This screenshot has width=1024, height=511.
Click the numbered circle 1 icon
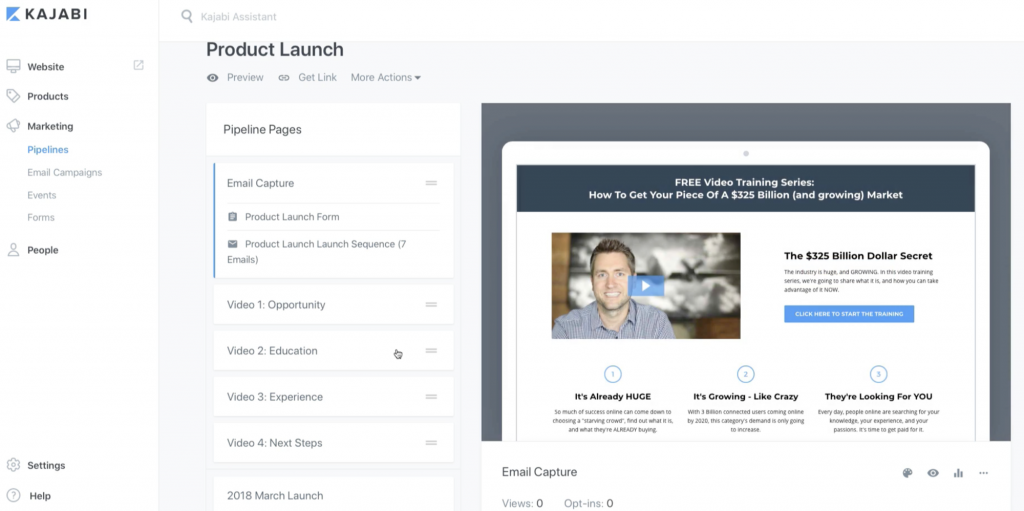613,374
